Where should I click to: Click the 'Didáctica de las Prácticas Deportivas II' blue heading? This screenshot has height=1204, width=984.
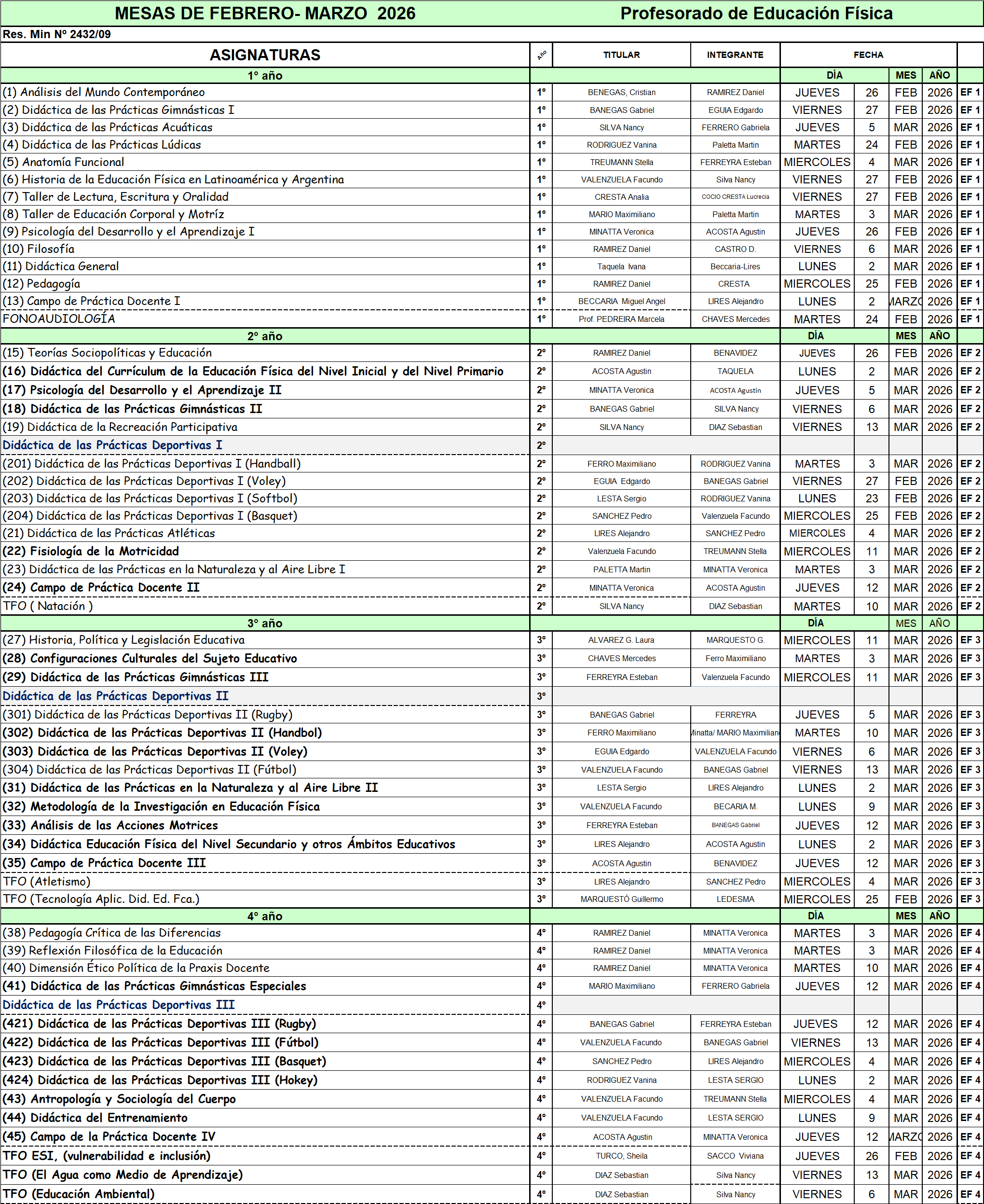115,696
